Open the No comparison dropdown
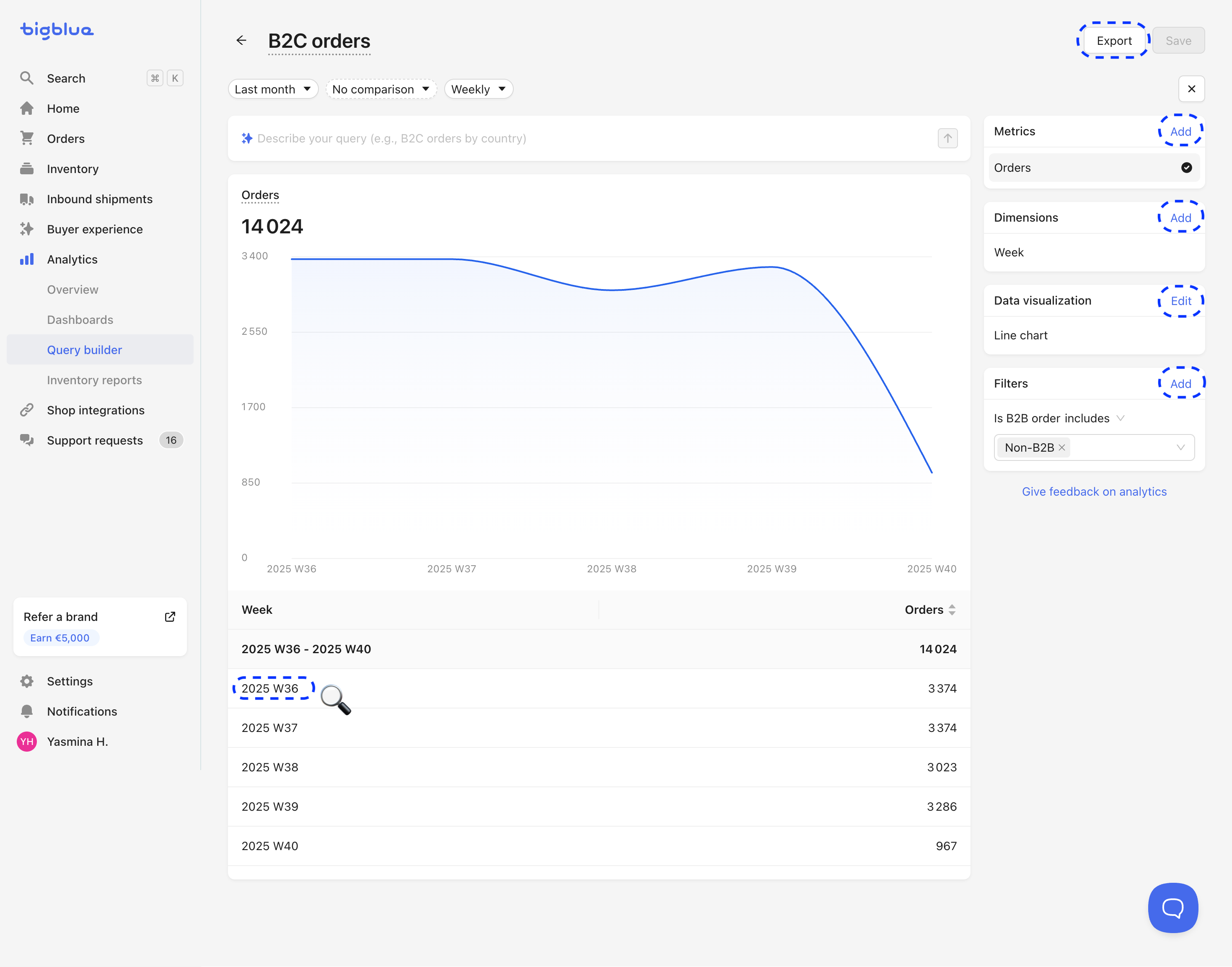This screenshot has height=967, width=1232. [x=380, y=89]
